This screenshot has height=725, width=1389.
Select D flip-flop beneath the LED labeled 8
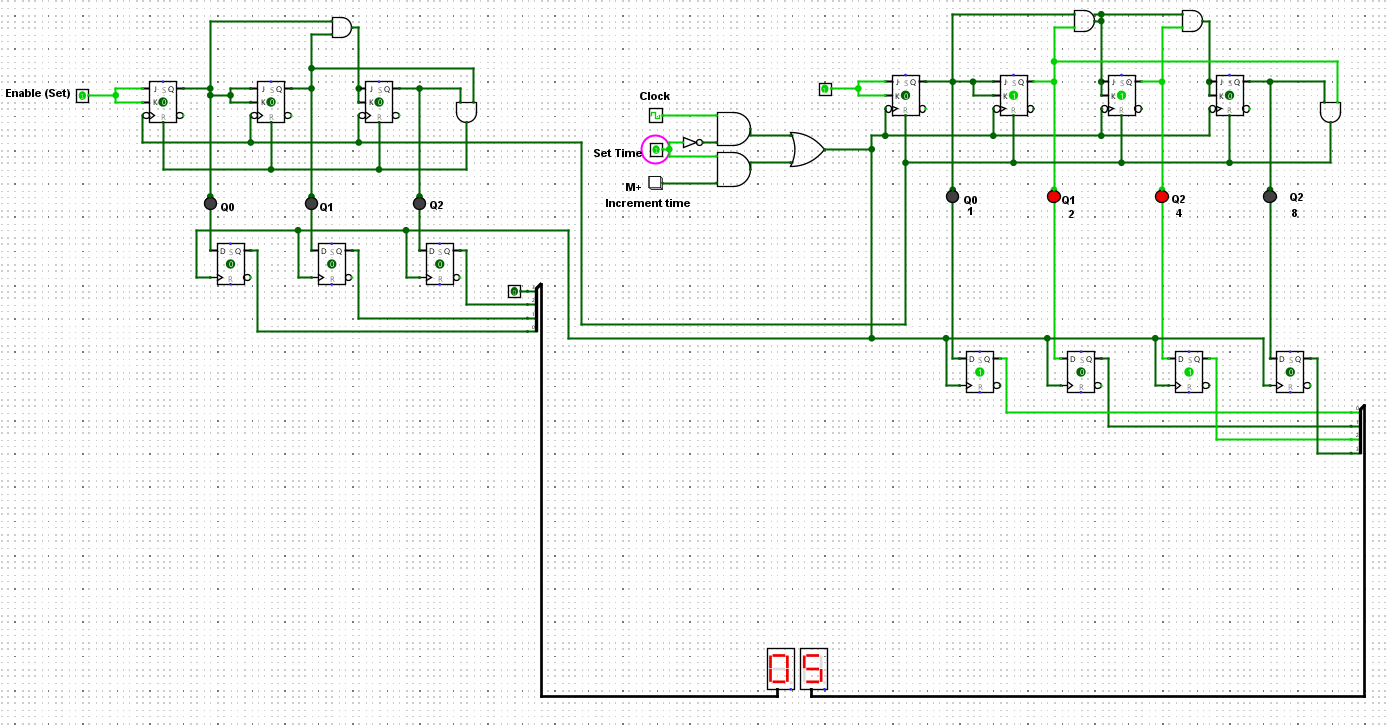(1290, 372)
